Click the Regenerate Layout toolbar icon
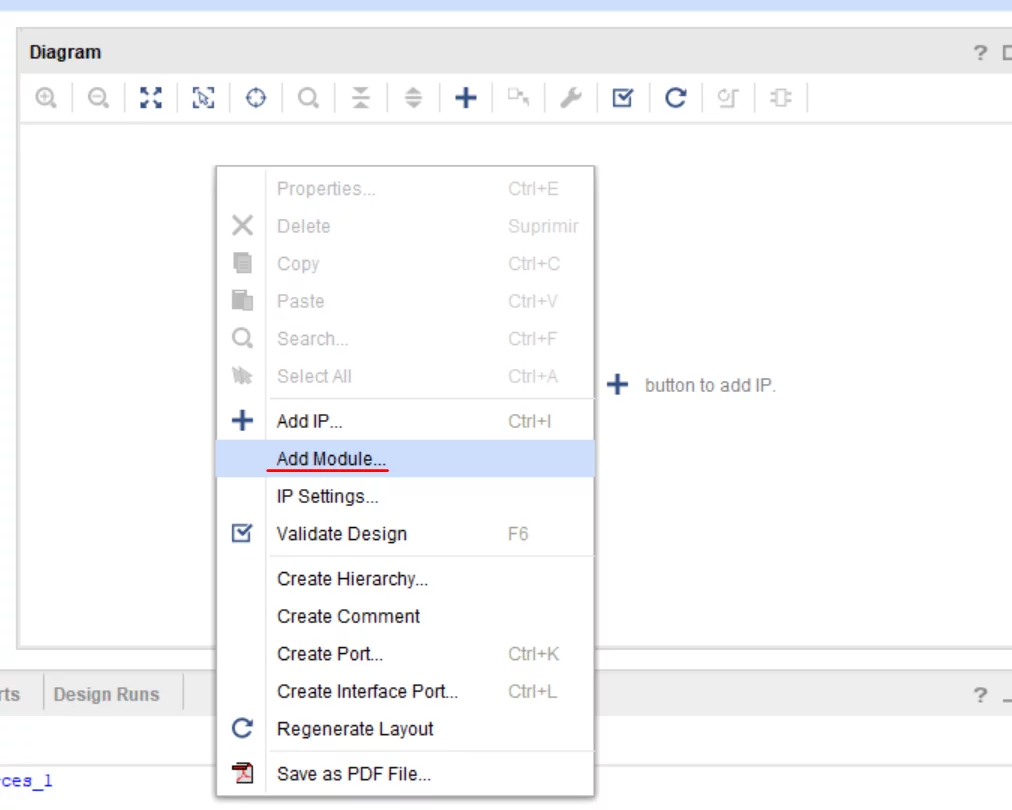This screenshot has width=1012, height=810. [675, 97]
